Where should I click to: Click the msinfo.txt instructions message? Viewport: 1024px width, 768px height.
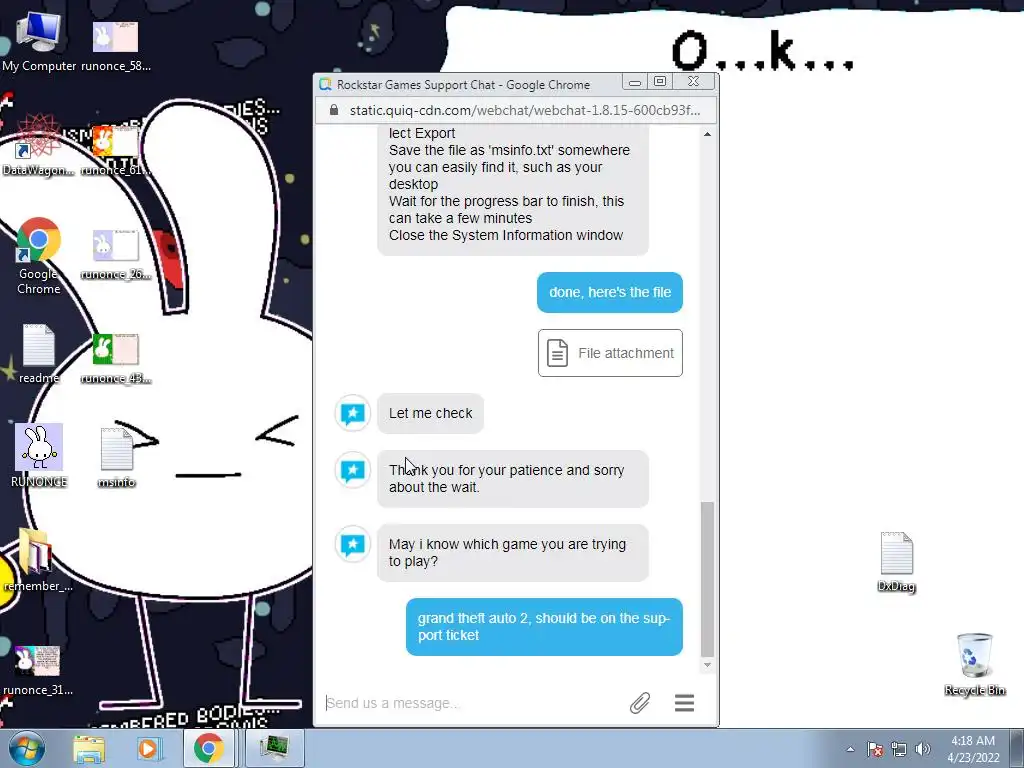[513, 189]
